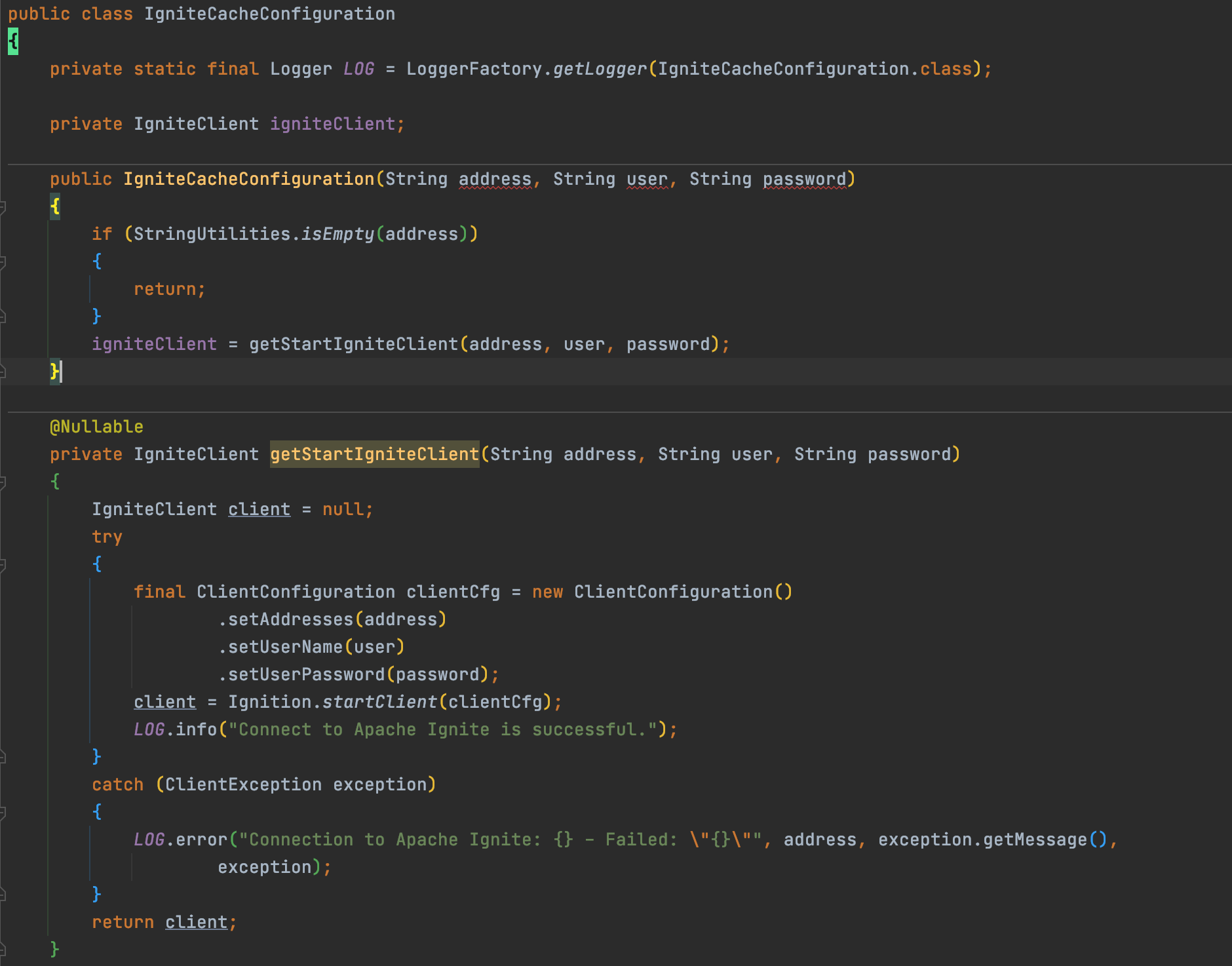The image size is (1232, 966).
Task: Click the fold-end marker of the if-block
Action: 3,317
